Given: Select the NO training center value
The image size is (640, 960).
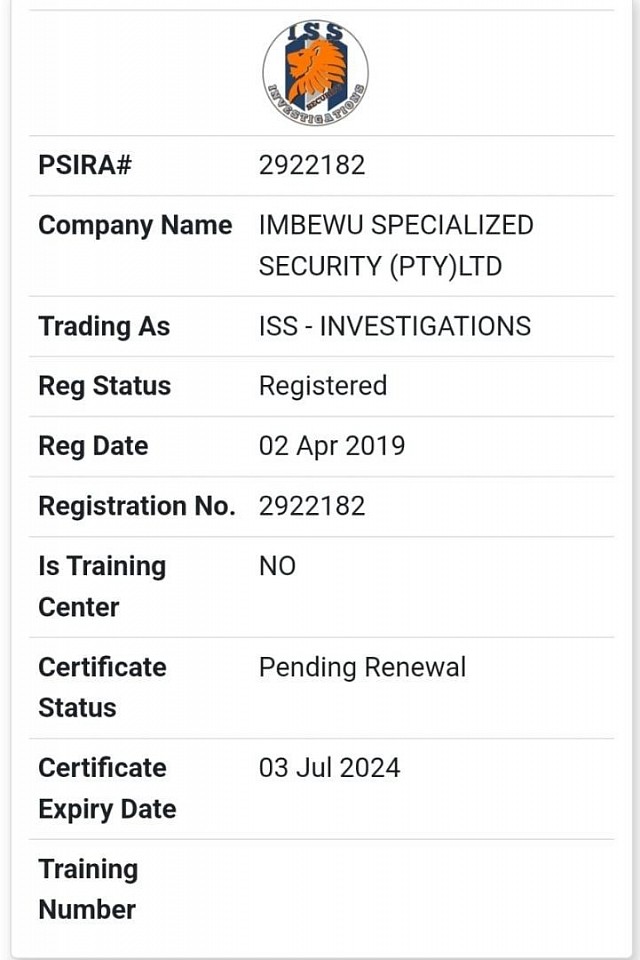Looking at the screenshot, I should pos(277,566).
